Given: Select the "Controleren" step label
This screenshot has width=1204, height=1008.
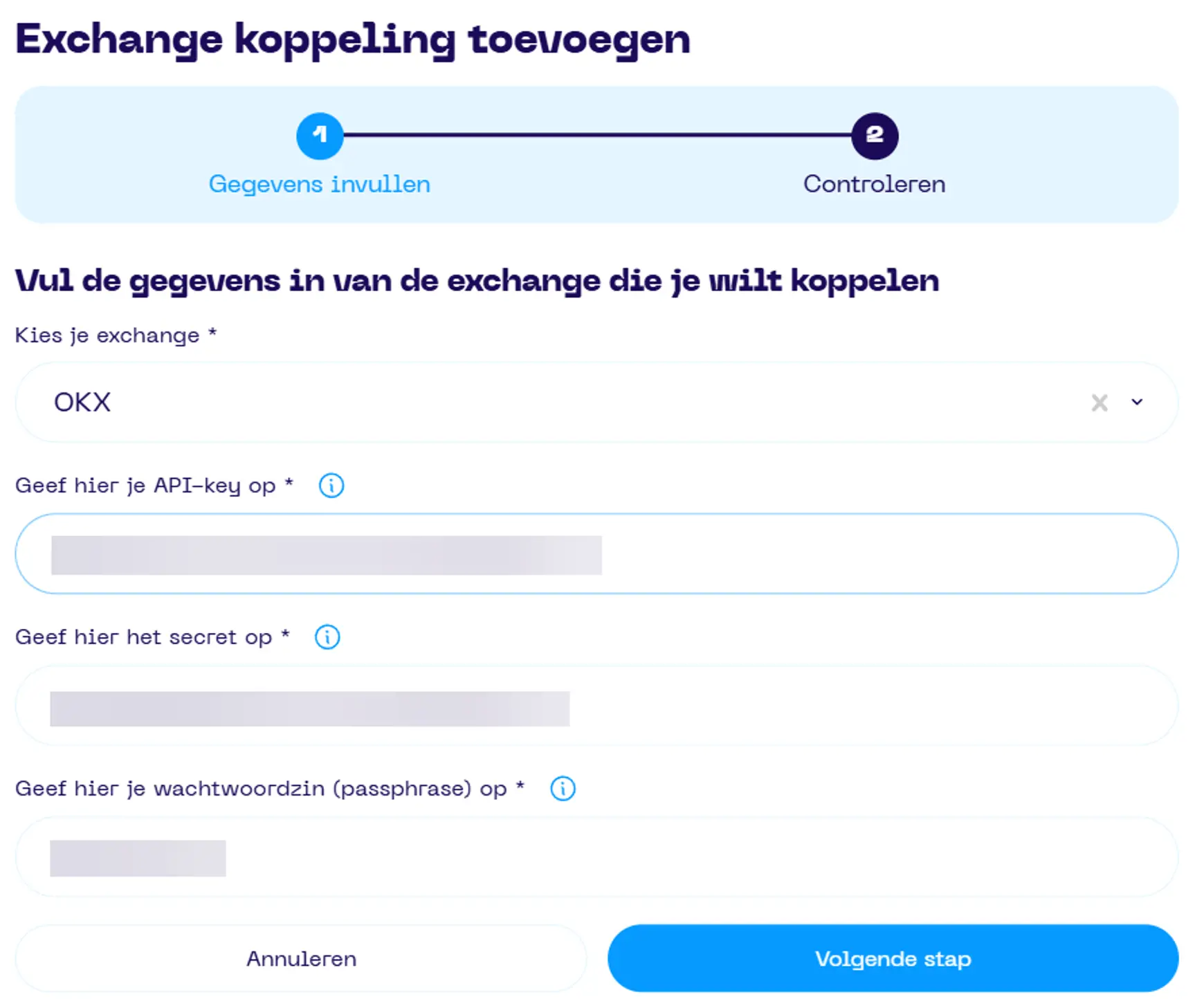Looking at the screenshot, I should pyautogui.click(x=874, y=184).
